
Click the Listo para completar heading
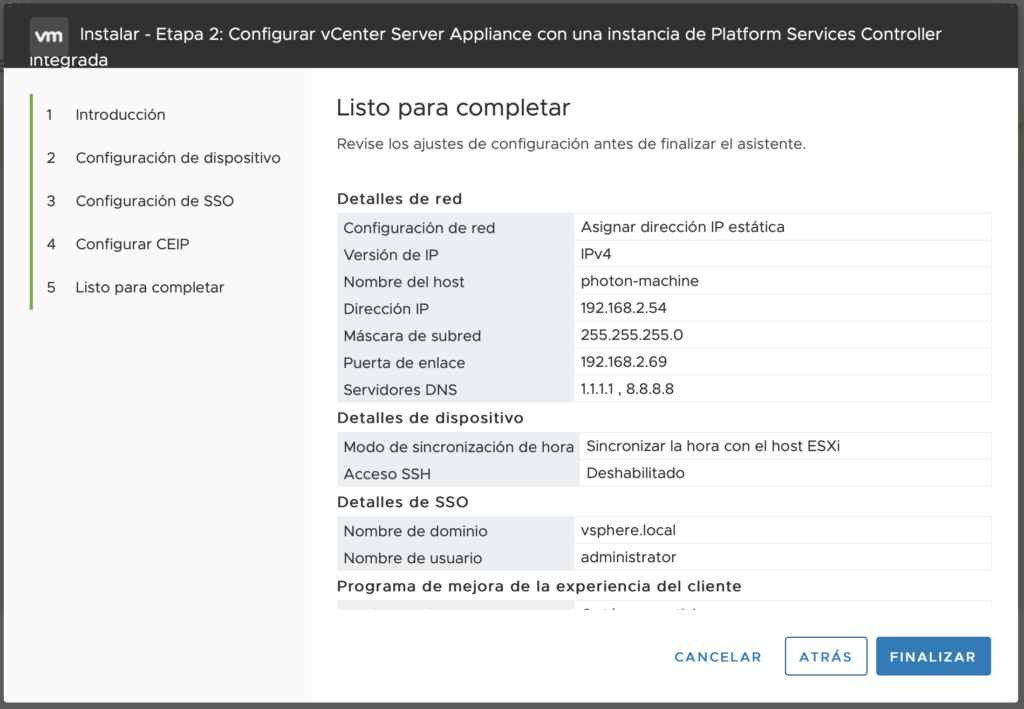click(x=453, y=108)
